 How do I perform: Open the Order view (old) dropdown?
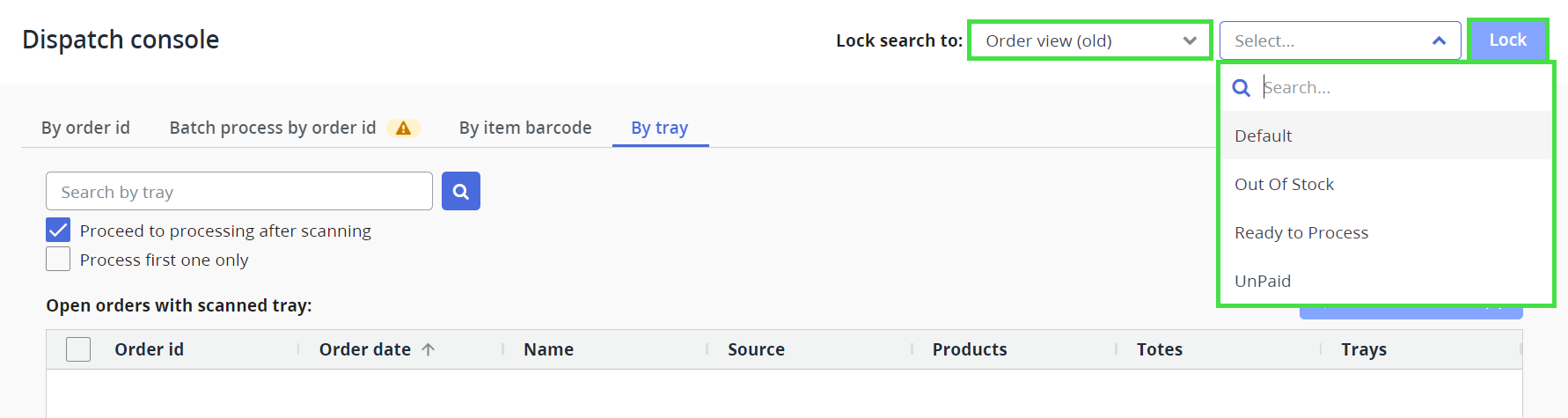point(1089,40)
